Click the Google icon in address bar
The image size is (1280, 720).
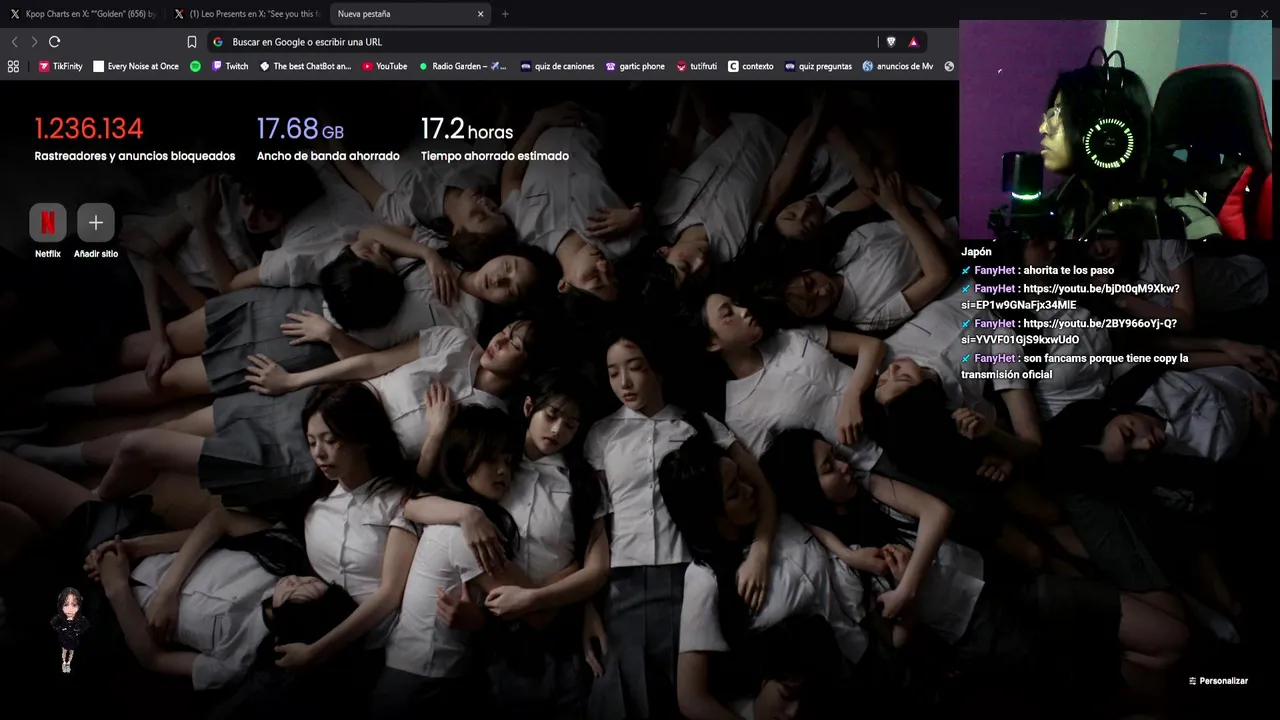(218, 42)
